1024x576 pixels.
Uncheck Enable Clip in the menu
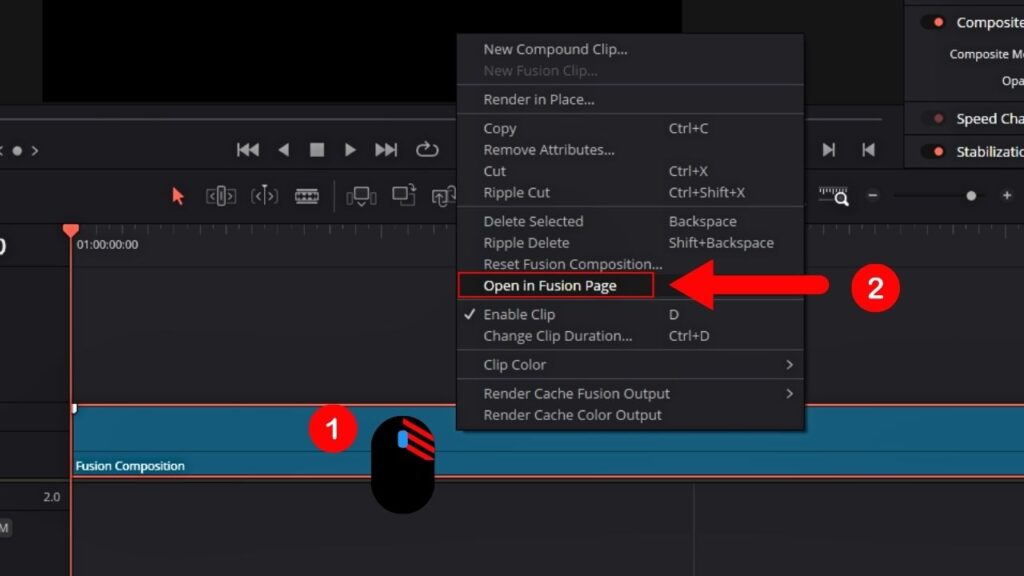518,314
